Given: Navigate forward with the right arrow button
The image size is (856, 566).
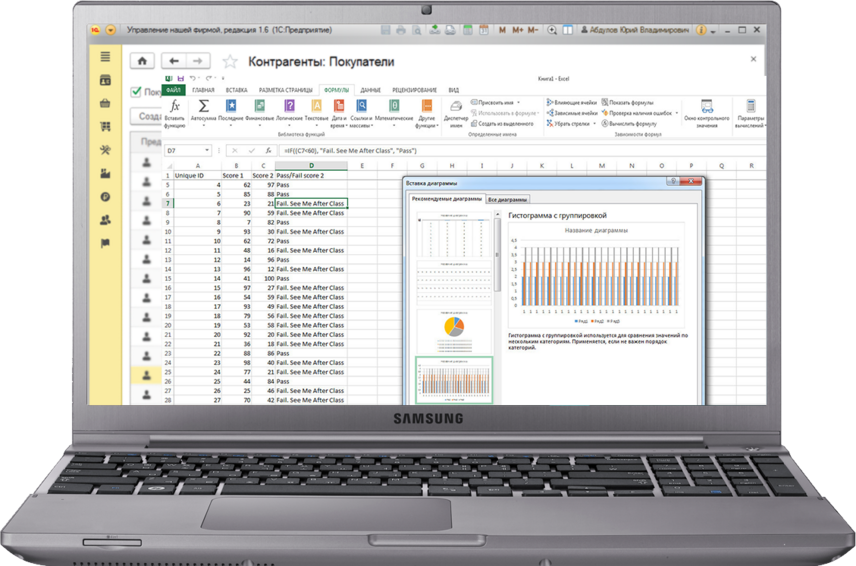Looking at the screenshot, I should pos(198,61).
